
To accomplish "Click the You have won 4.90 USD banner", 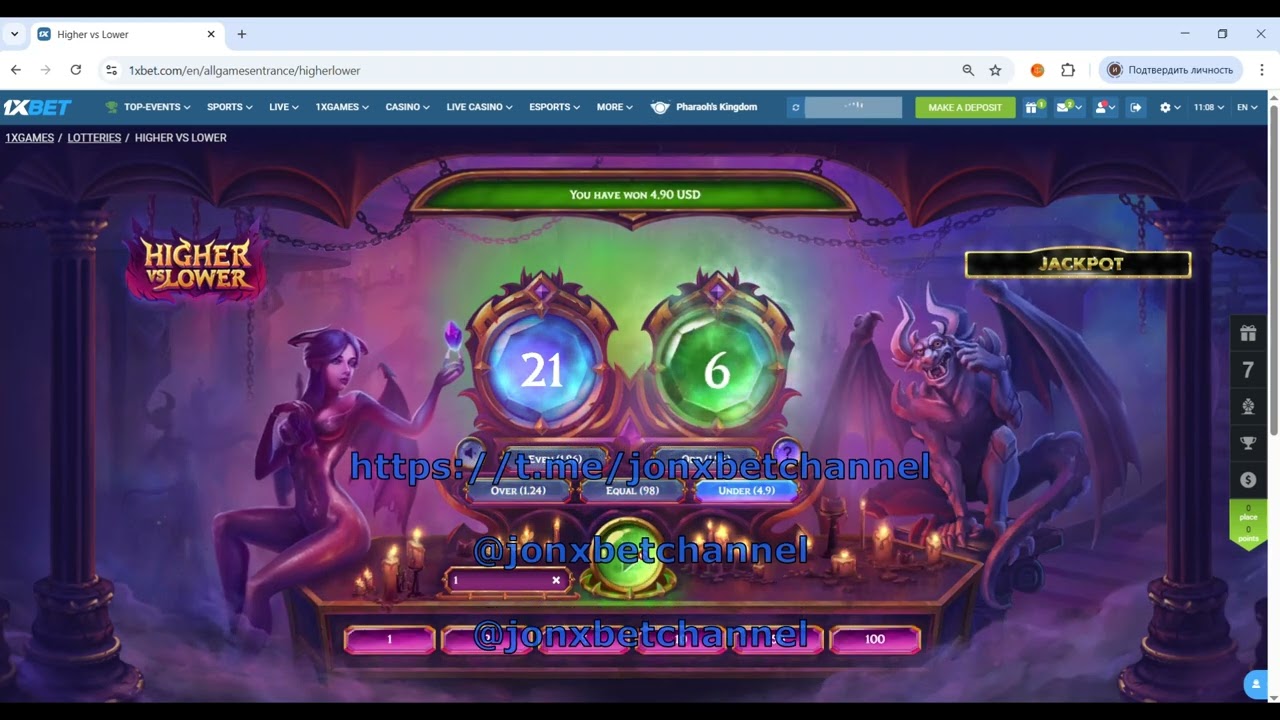I will tap(634, 195).
